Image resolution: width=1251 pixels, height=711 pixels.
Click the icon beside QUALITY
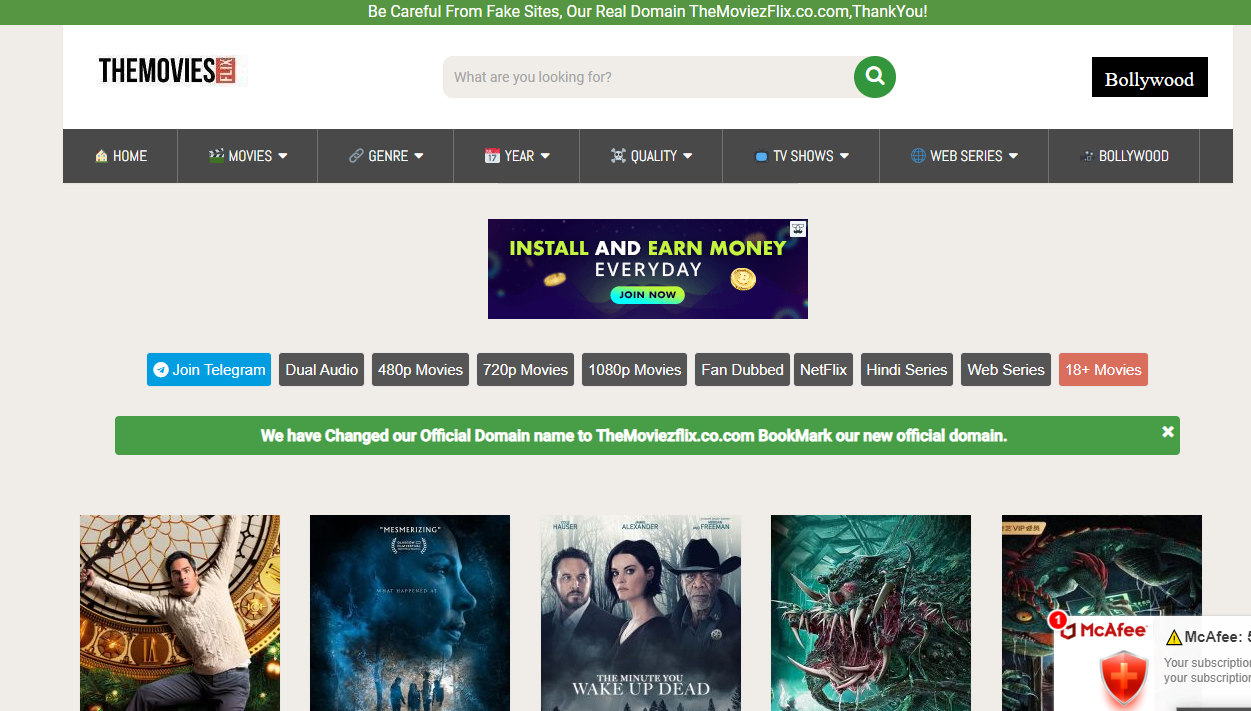click(618, 156)
